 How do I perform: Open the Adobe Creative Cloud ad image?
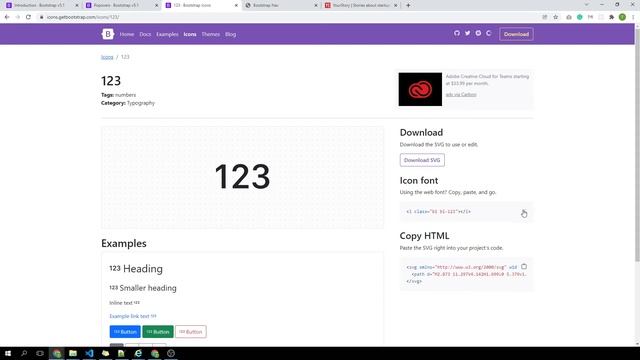pyautogui.click(x=420, y=89)
